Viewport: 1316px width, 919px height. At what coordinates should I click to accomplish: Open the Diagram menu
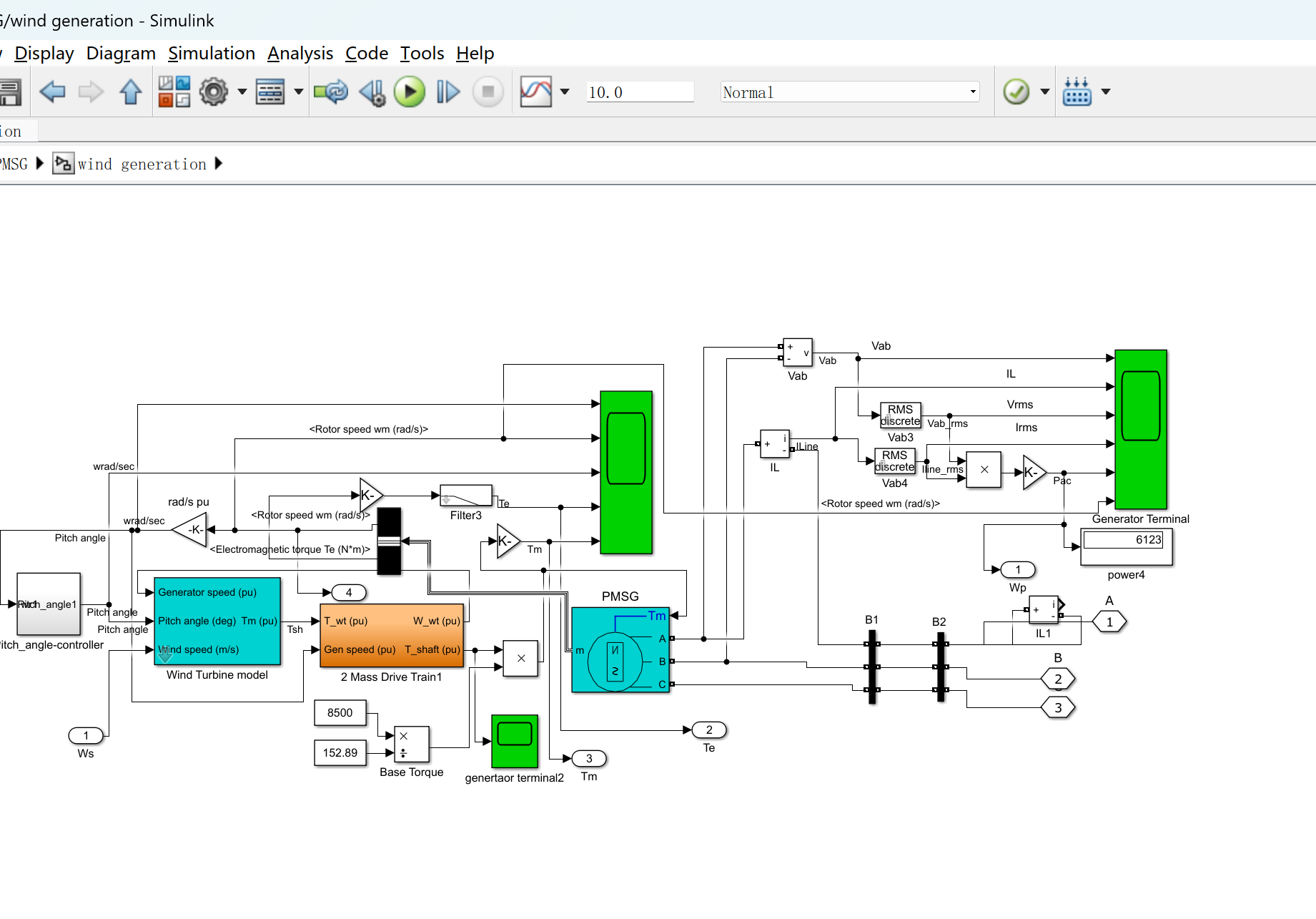pyautogui.click(x=121, y=54)
